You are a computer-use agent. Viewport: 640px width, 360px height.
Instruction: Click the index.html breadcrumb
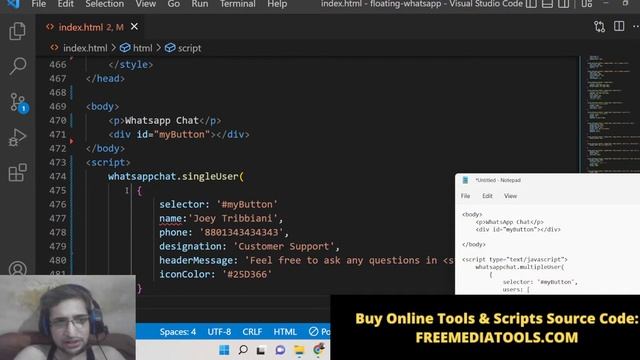(x=85, y=48)
